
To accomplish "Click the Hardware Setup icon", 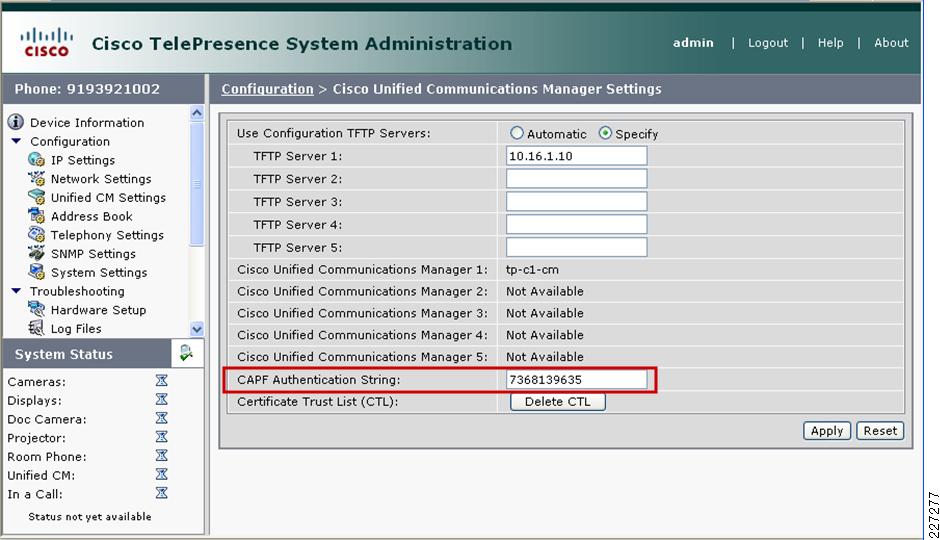I will (36, 310).
